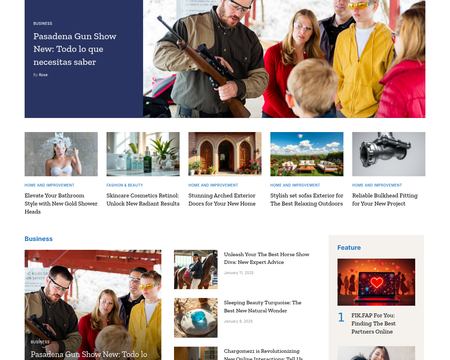
Task: Open Skincare Cosmetics Retinol article title
Action: (143, 199)
